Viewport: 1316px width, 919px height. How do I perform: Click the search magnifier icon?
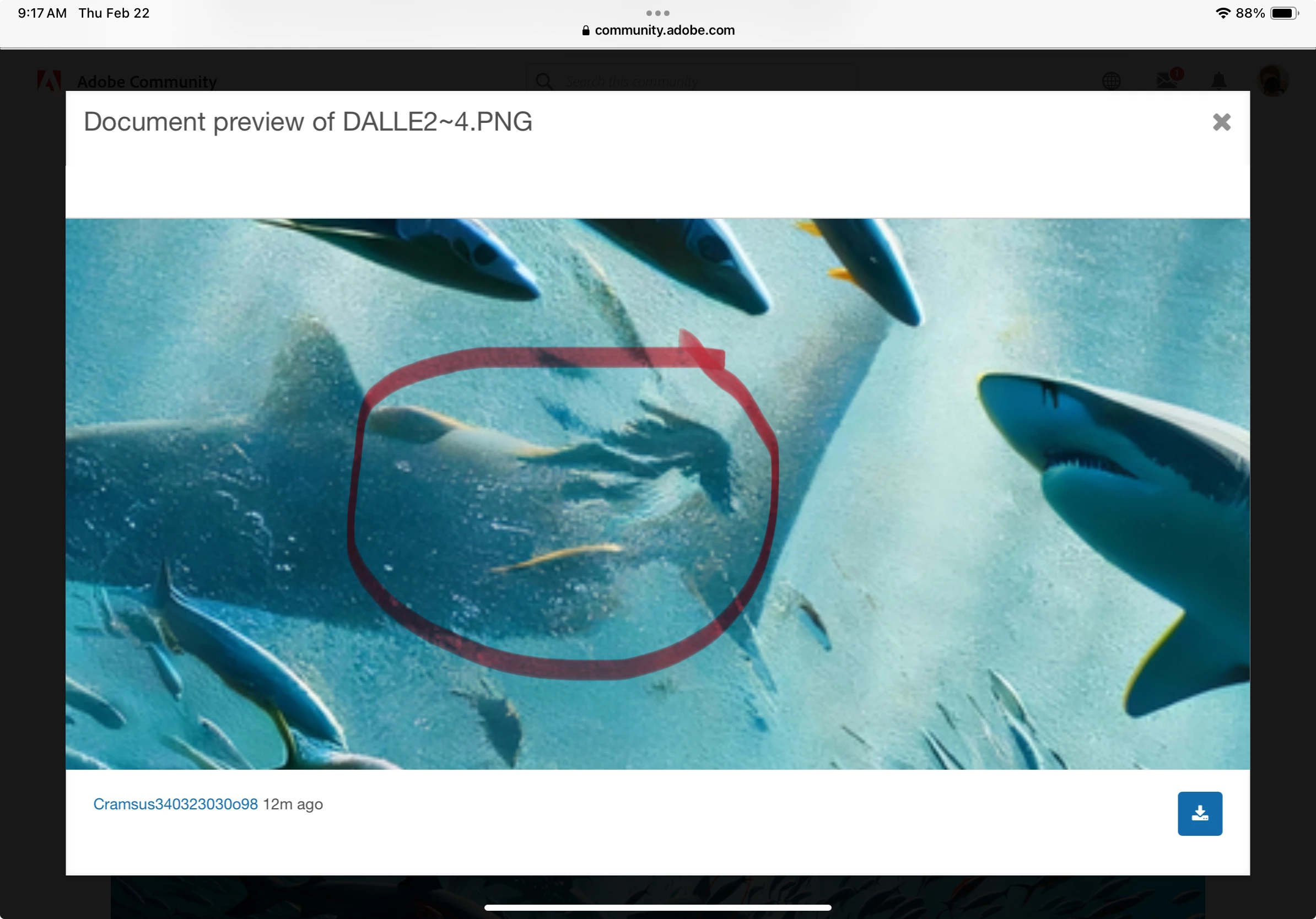[x=544, y=82]
